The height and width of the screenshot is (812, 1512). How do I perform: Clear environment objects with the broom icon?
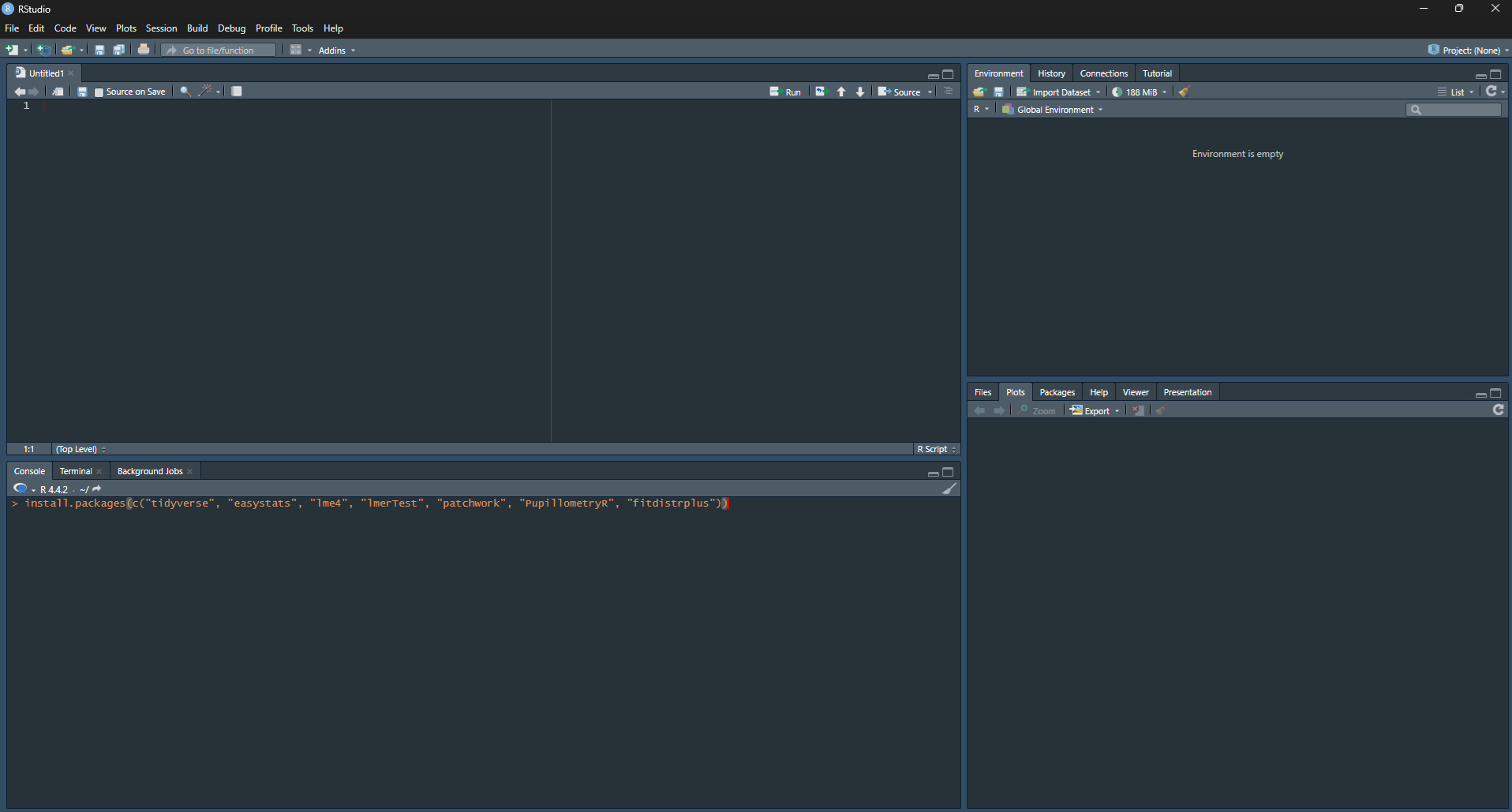click(x=1184, y=92)
